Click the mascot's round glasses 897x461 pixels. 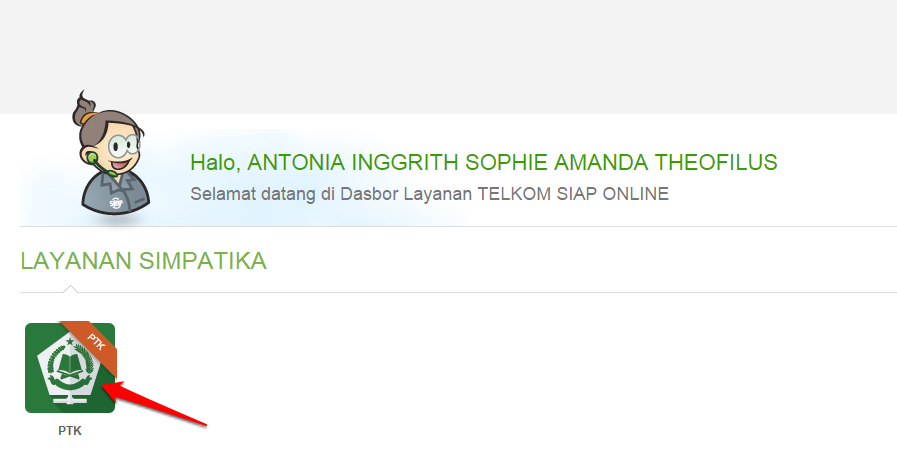(124, 145)
